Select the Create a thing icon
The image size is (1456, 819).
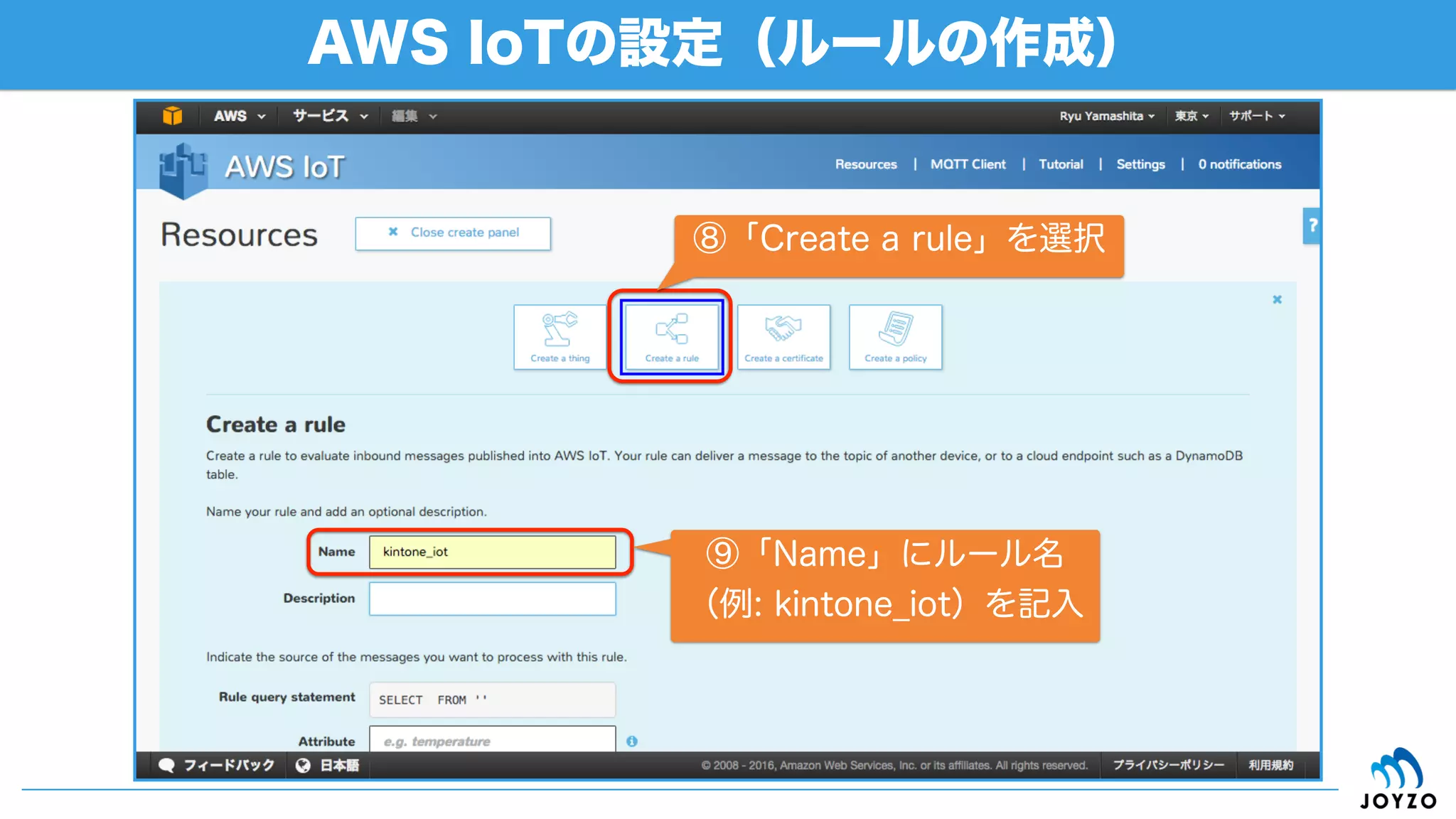click(560, 337)
